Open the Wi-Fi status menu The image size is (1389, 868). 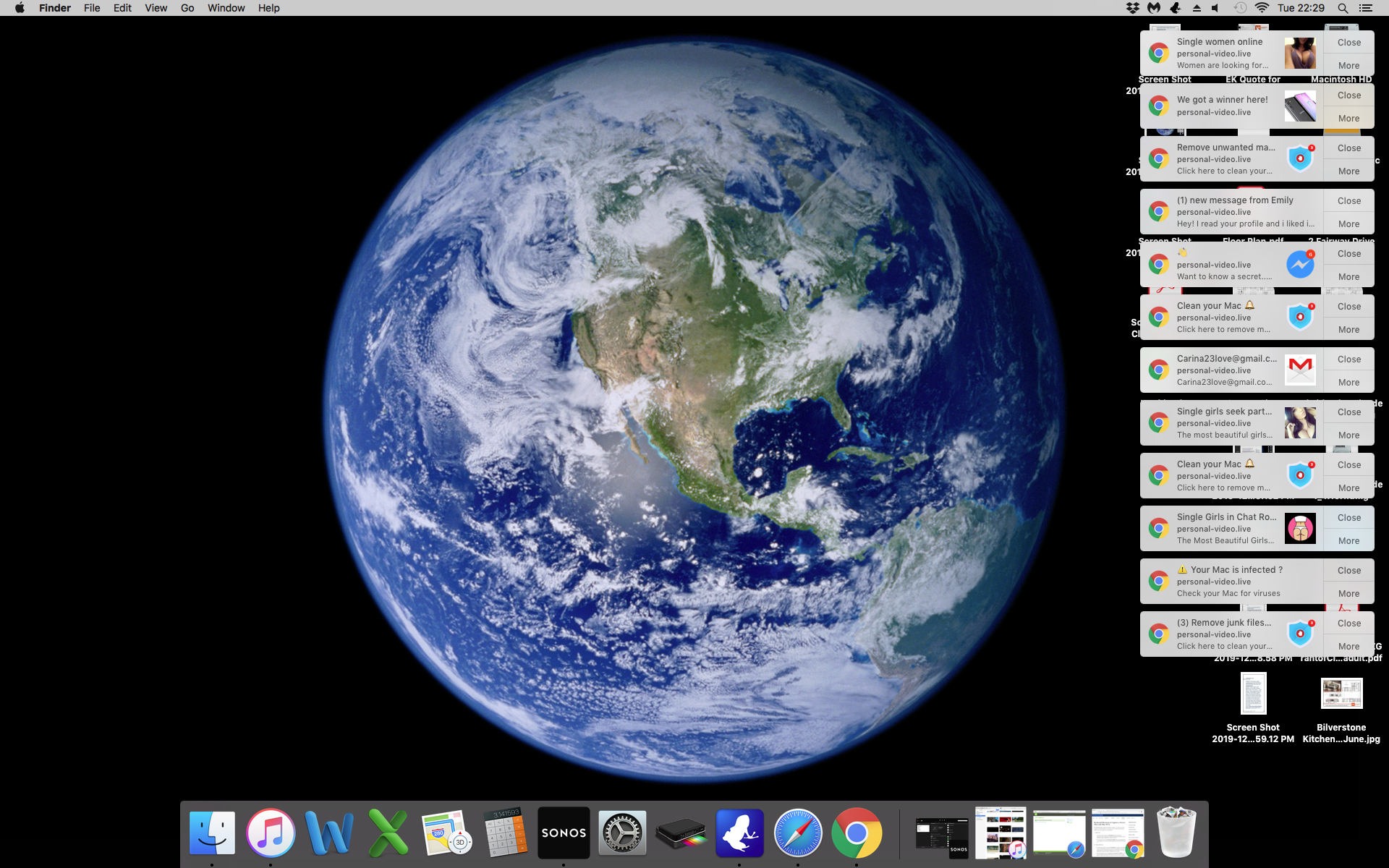pyautogui.click(x=1262, y=8)
